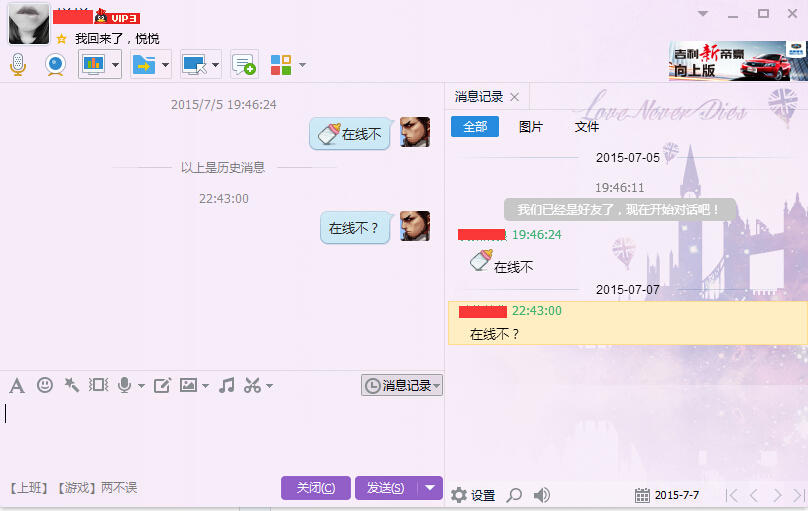Viewport: 808px width, 511px height.
Task: Click into the message input field
Action: coord(222,435)
